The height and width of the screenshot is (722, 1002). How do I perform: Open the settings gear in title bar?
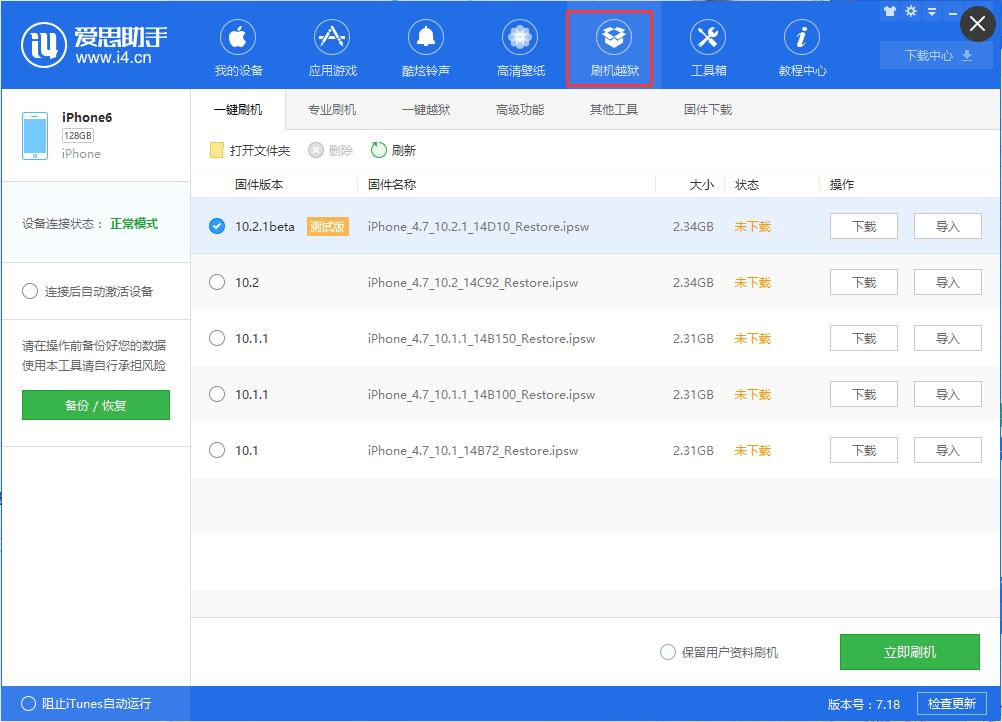pos(910,12)
